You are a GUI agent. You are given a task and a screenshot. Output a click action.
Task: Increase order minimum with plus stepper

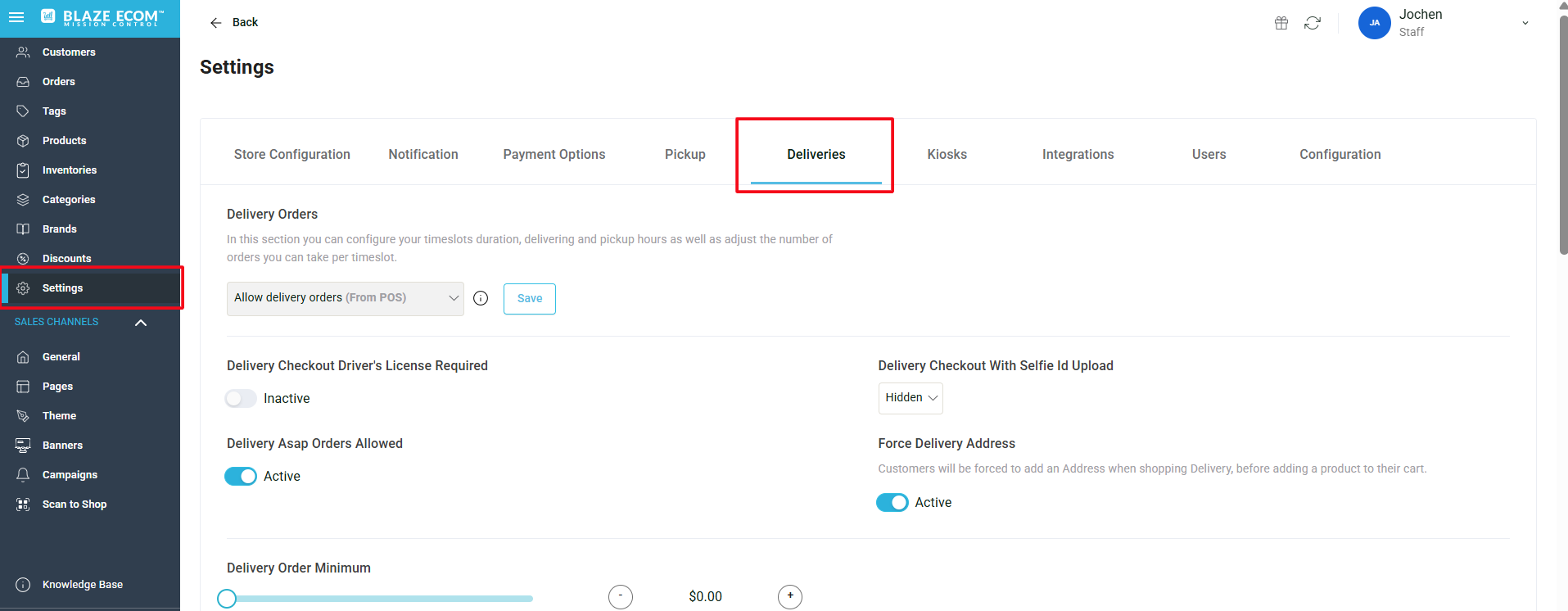789,596
